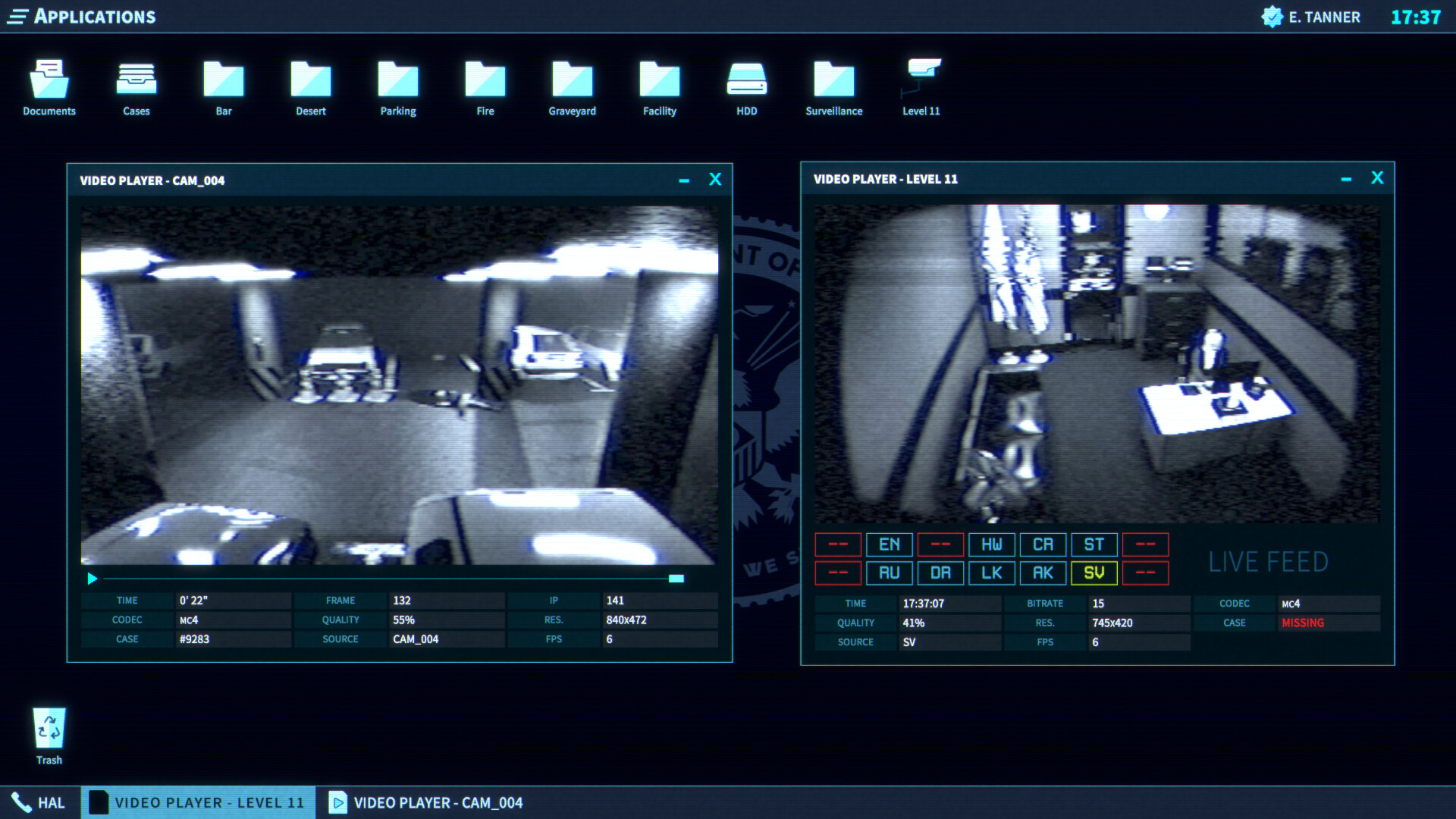Viewport: 1456px width, 819px height.
Task: Select the VIDEO PLAYER - LEVEL 11 taskbar entry
Action: pyautogui.click(x=199, y=802)
